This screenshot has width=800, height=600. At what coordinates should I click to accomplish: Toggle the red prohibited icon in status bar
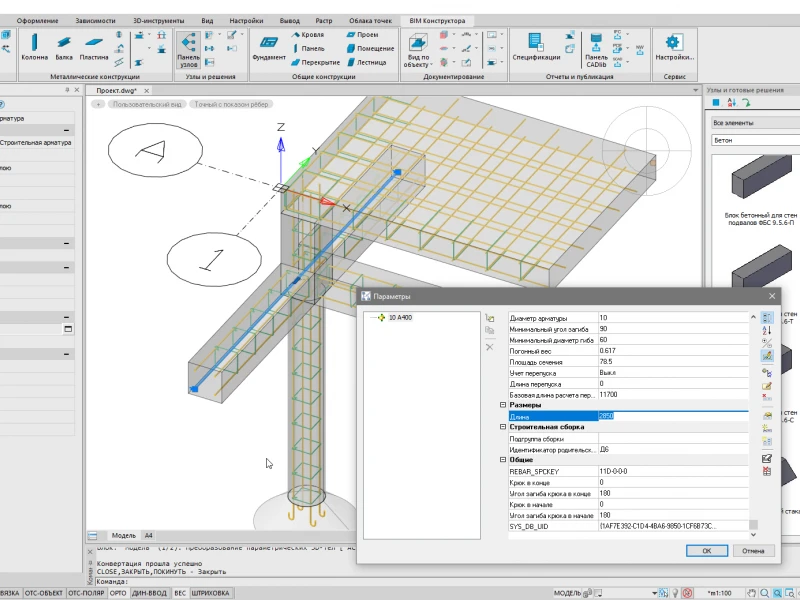pyautogui.click(x=687, y=593)
